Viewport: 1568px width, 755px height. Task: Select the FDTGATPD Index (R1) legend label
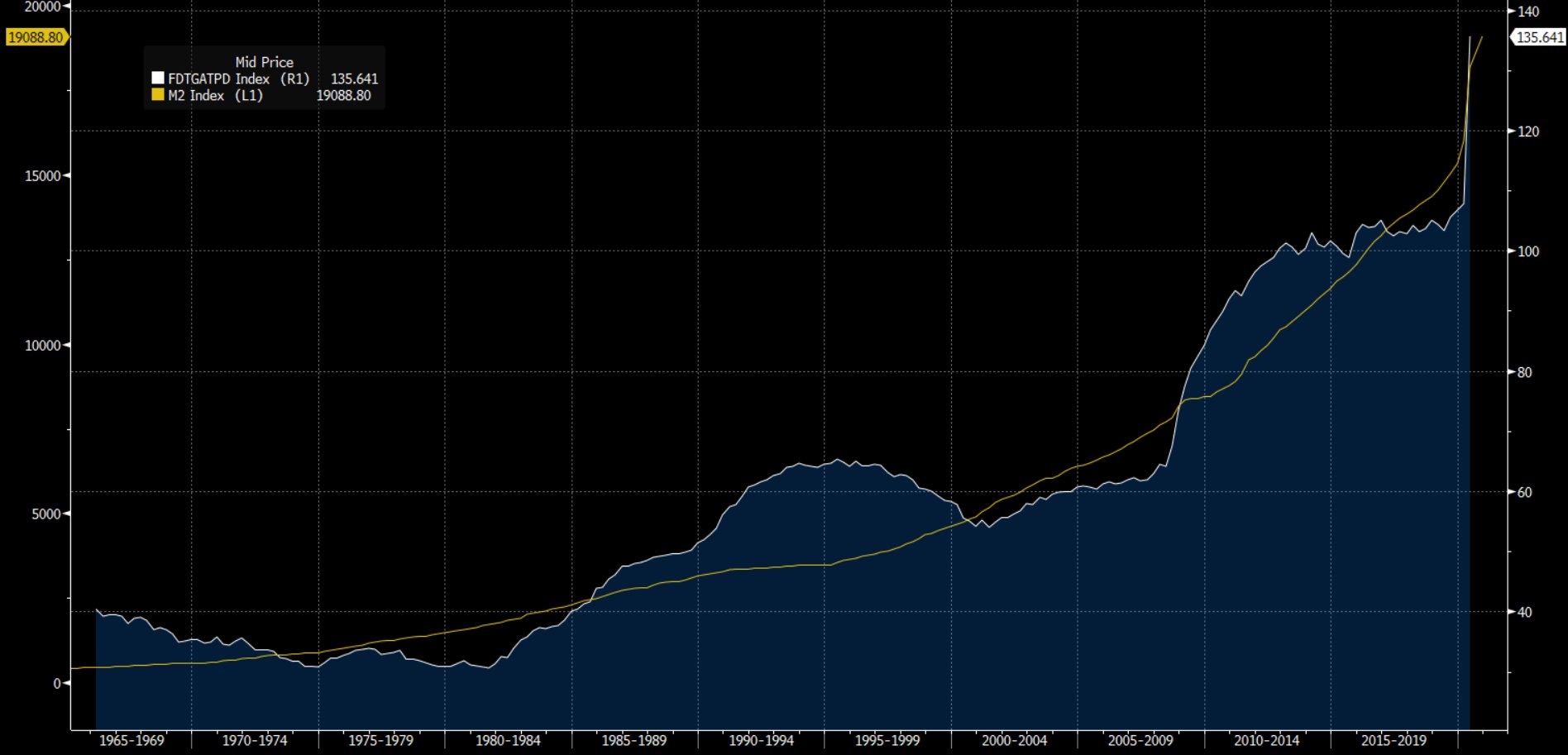(238, 79)
